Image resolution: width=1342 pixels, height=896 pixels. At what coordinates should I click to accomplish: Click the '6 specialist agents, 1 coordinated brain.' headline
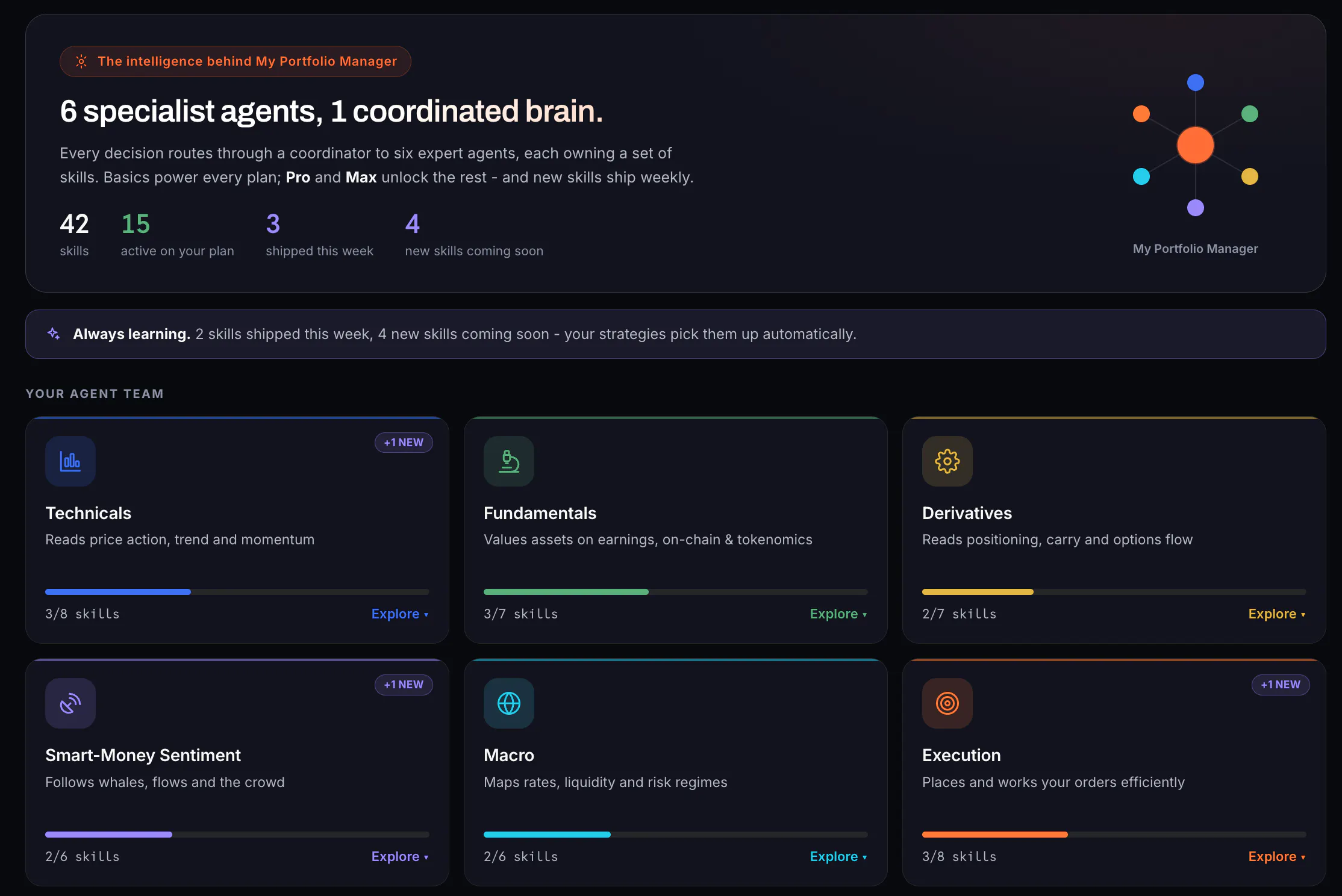(331, 111)
